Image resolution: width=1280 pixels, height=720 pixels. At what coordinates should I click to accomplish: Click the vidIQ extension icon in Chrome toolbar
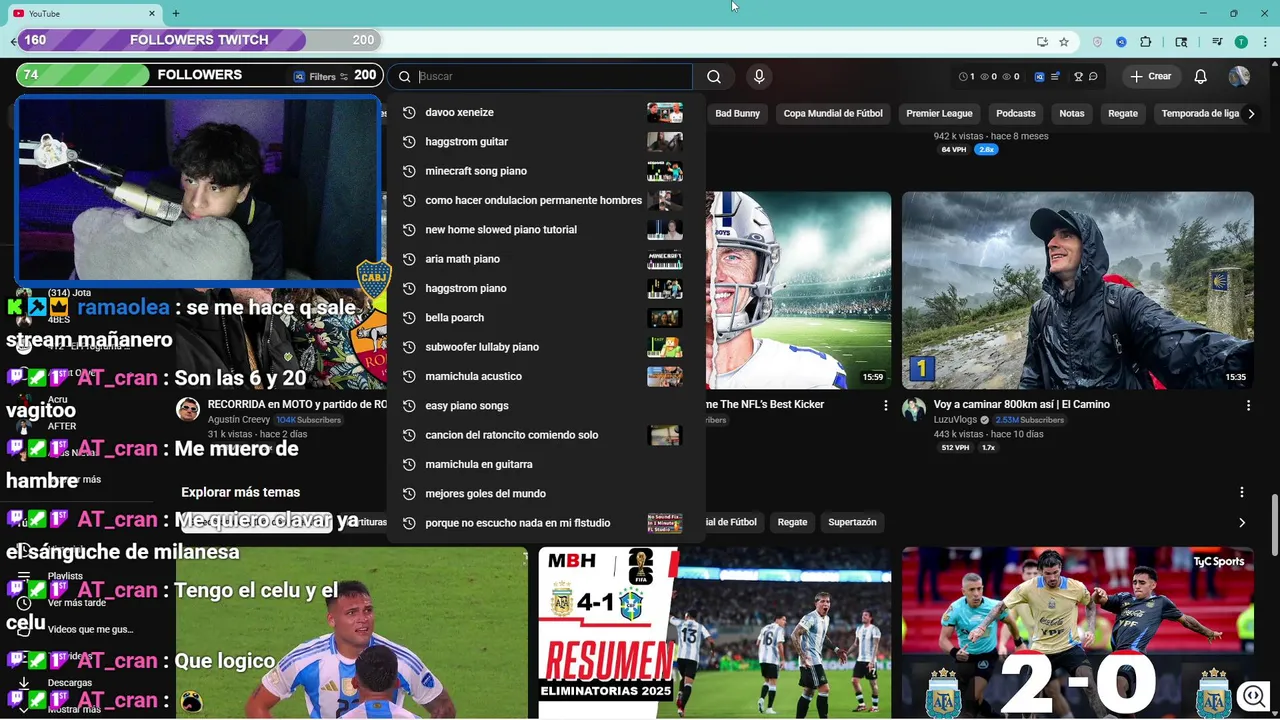coord(1121,42)
